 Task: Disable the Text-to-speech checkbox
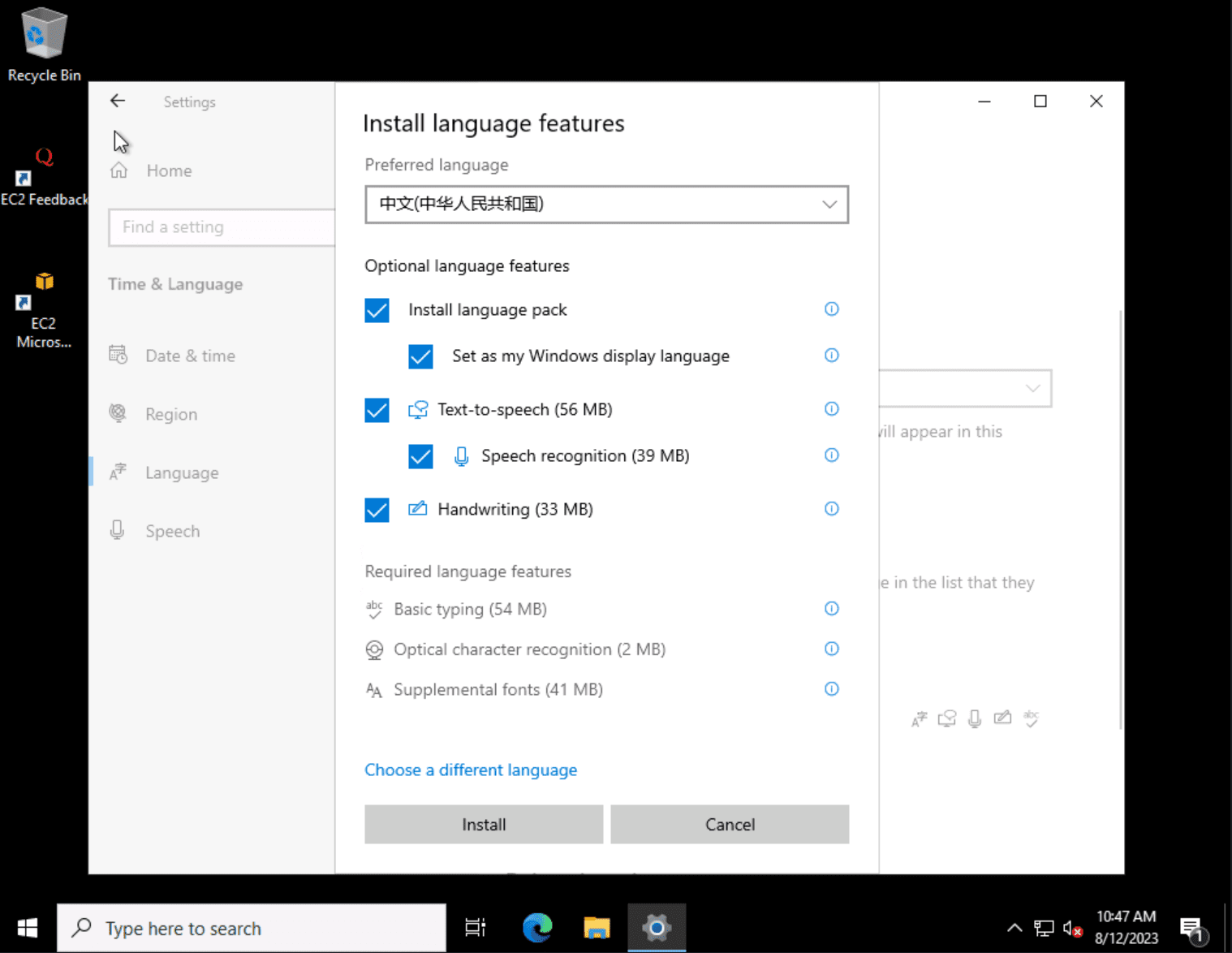(377, 410)
